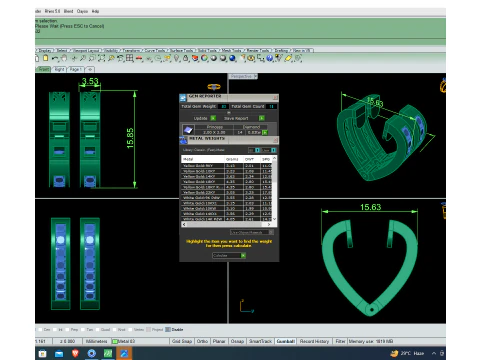Click the Undo arrow toolbar icon
Screen dimensions: 480x360
[55, 58]
